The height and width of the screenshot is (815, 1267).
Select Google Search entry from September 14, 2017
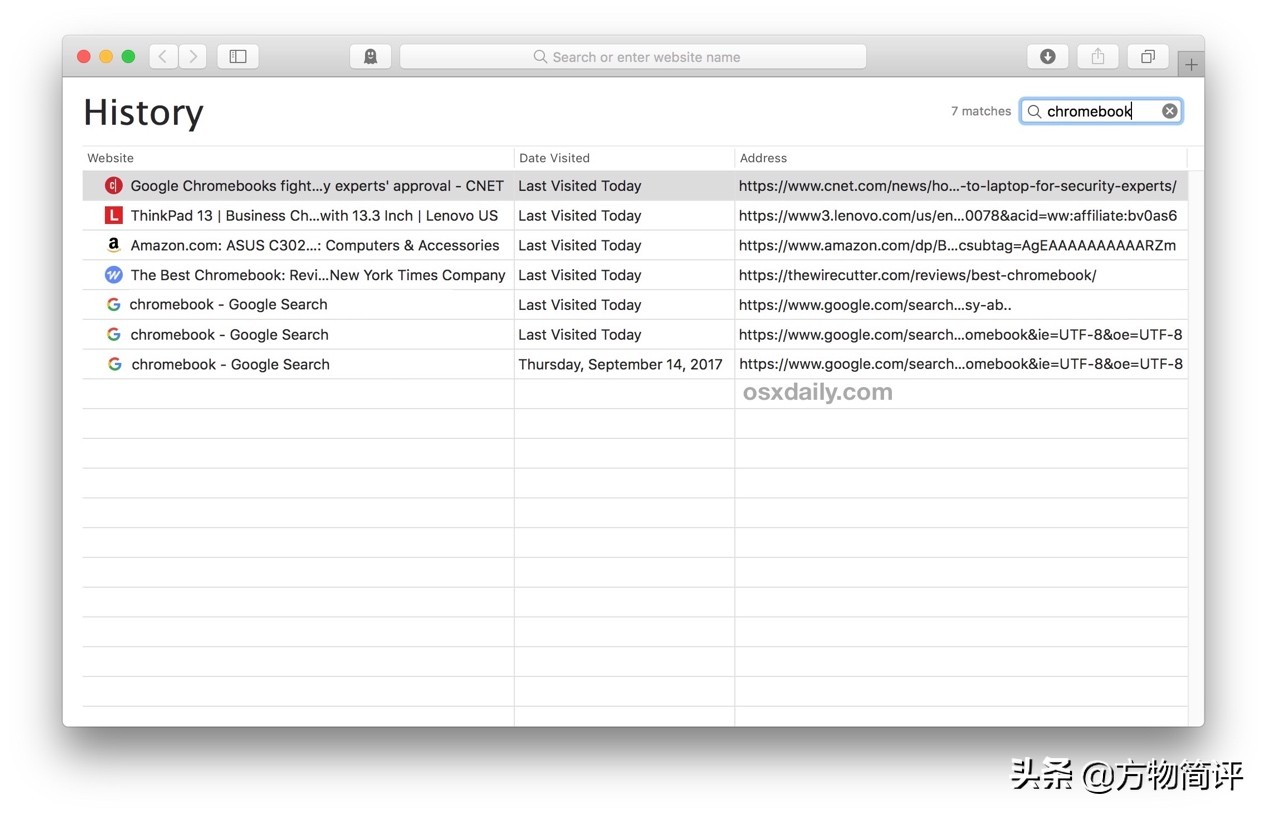(x=230, y=365)
